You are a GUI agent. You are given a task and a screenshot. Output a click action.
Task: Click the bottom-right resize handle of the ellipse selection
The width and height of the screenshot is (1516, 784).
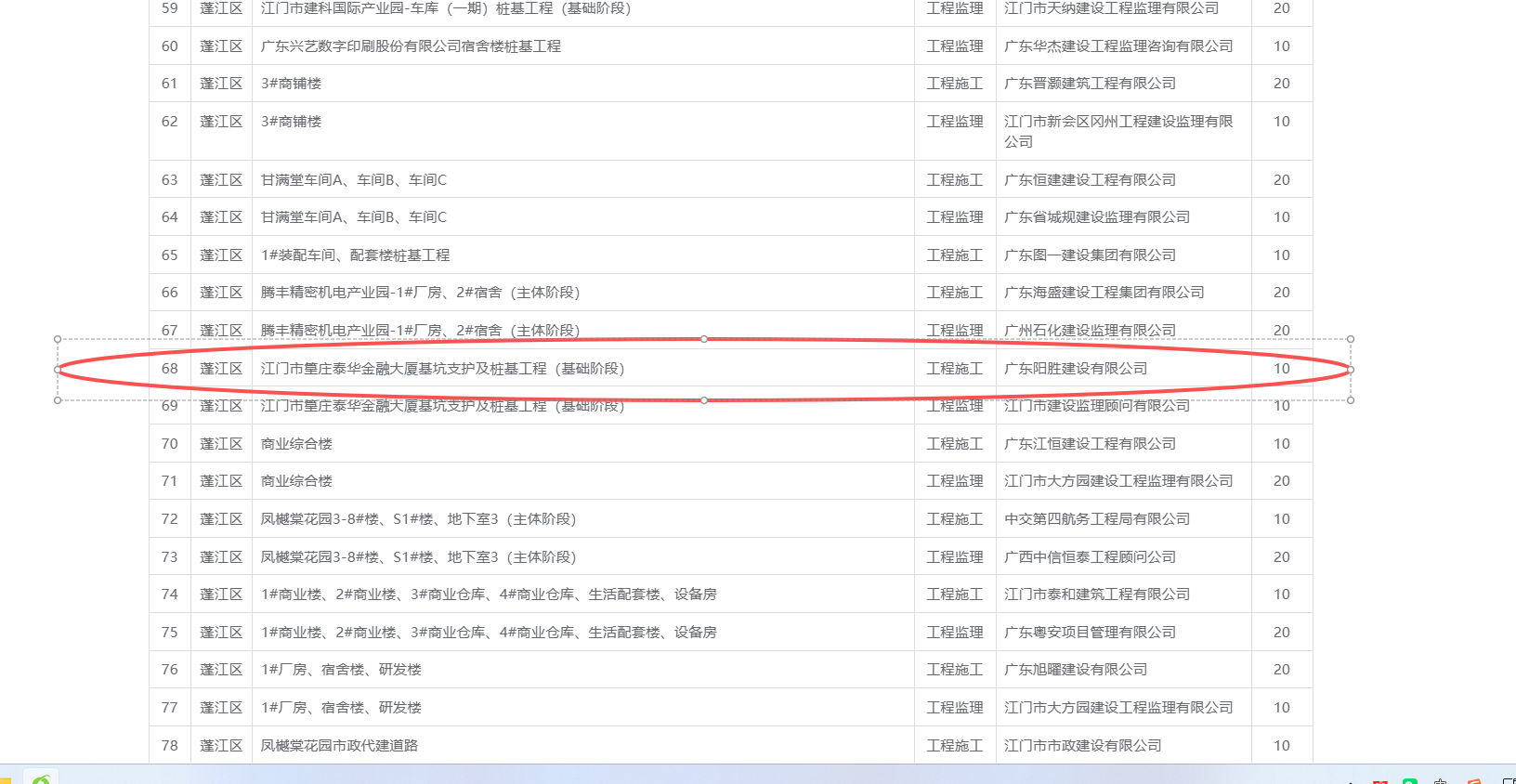pos(1351,400)
